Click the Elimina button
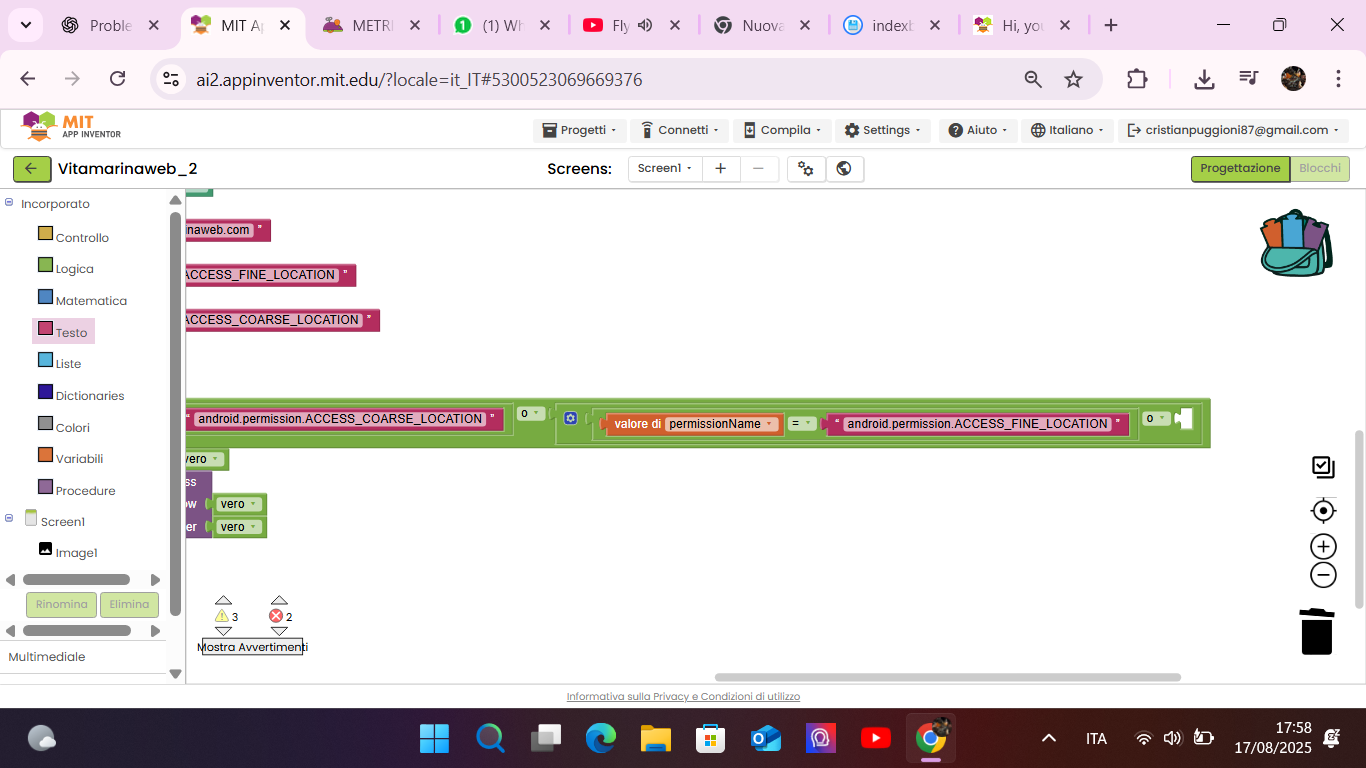Image resolution: width=1366 pixels, height=768 pixels. (129, 605)
